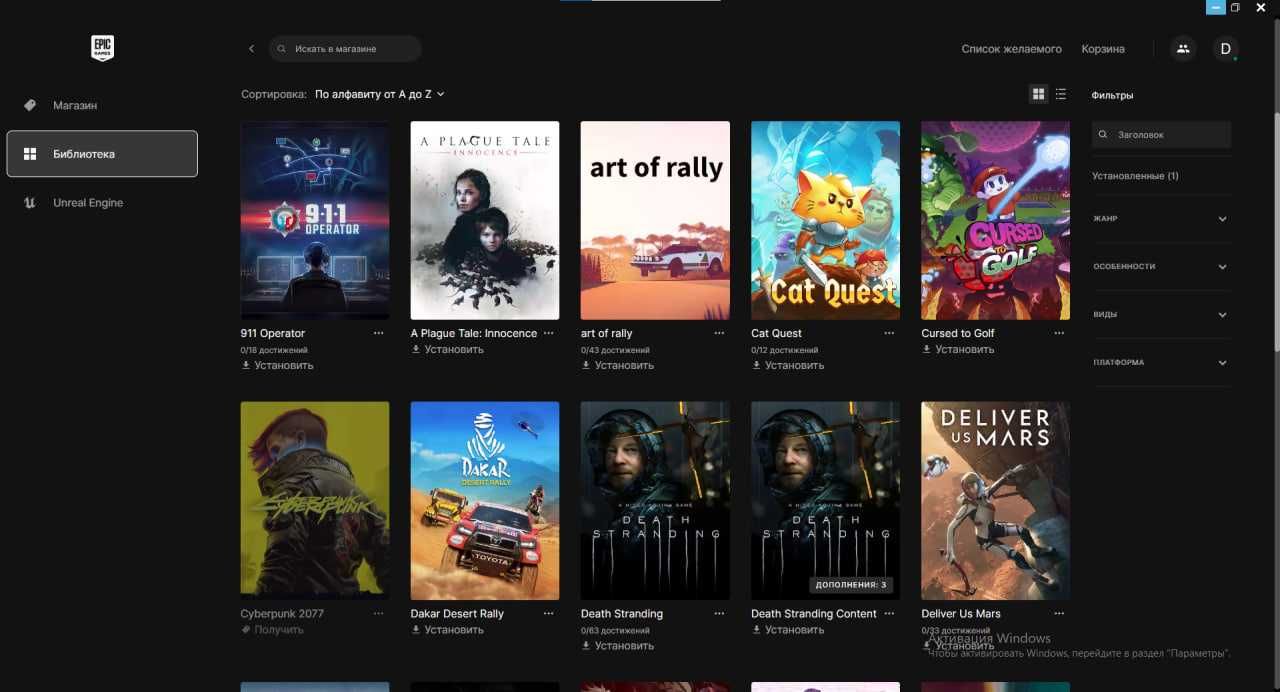The height and width of the screenshot is (692, 1280).
Task: Open Cursed to Golf cover art
Action: [x=995, y=220]
